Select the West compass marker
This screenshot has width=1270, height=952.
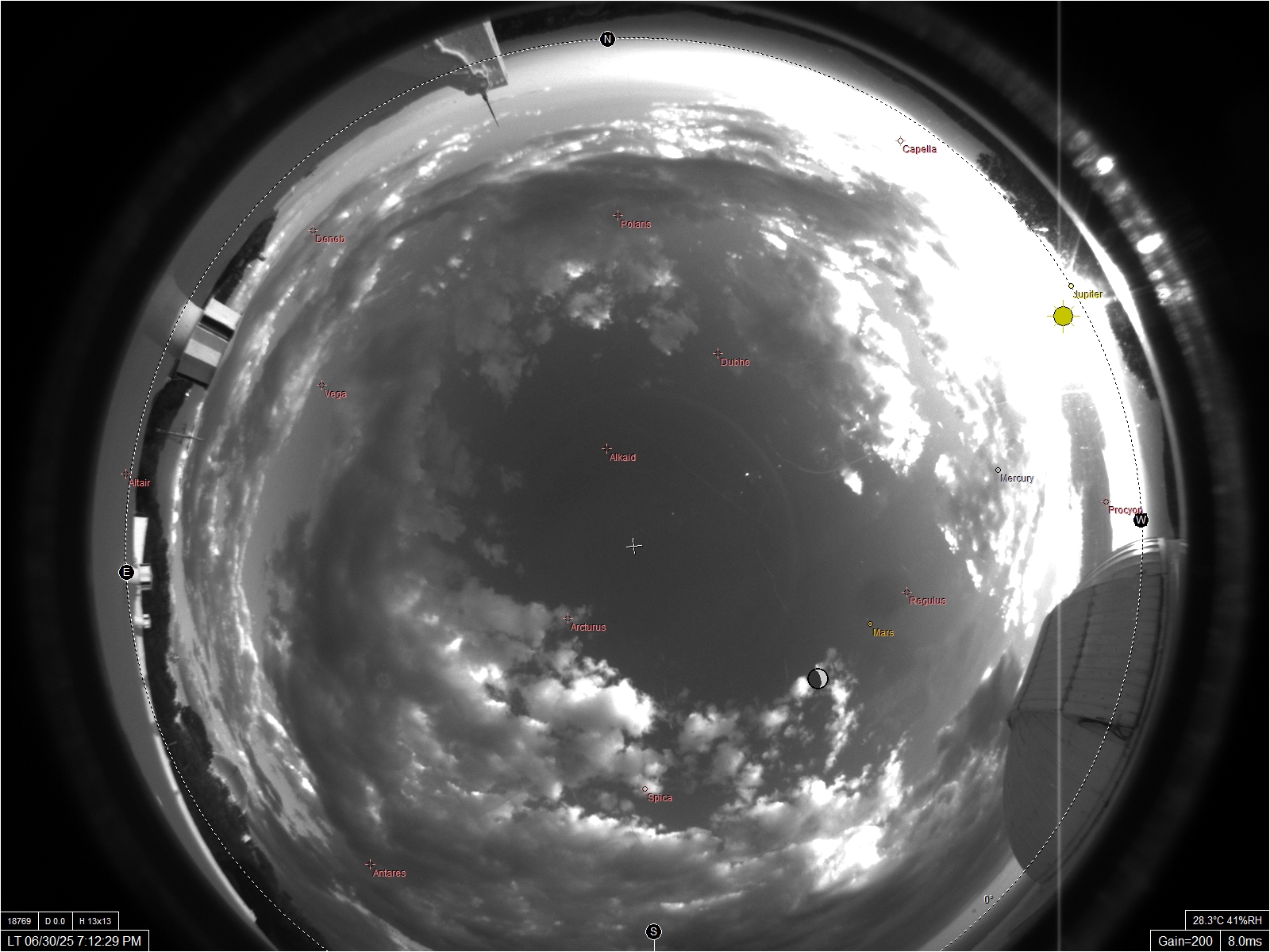pyautogui.click(x=1141, y=520)
